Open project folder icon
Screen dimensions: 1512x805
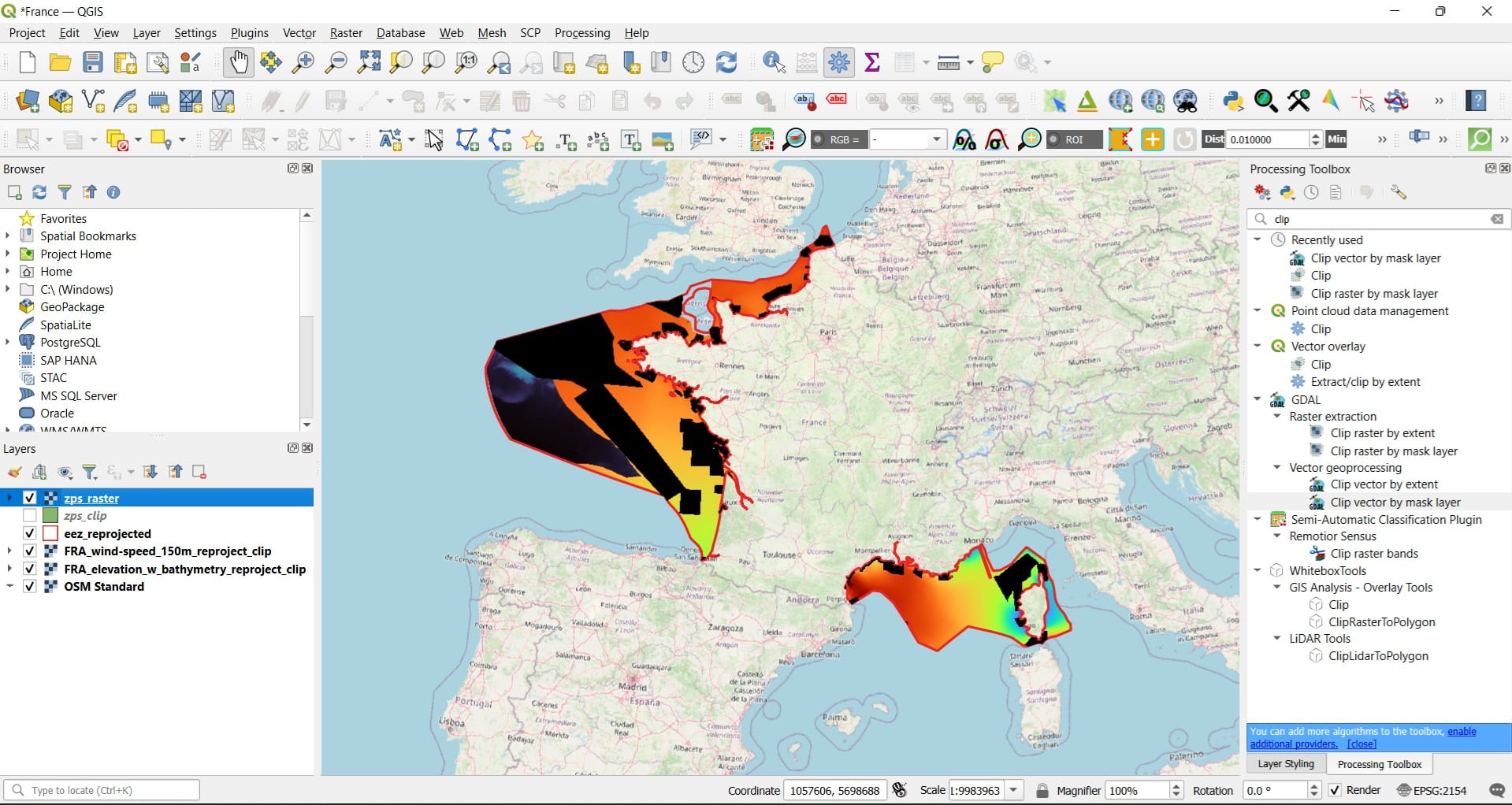coord(60,62)
